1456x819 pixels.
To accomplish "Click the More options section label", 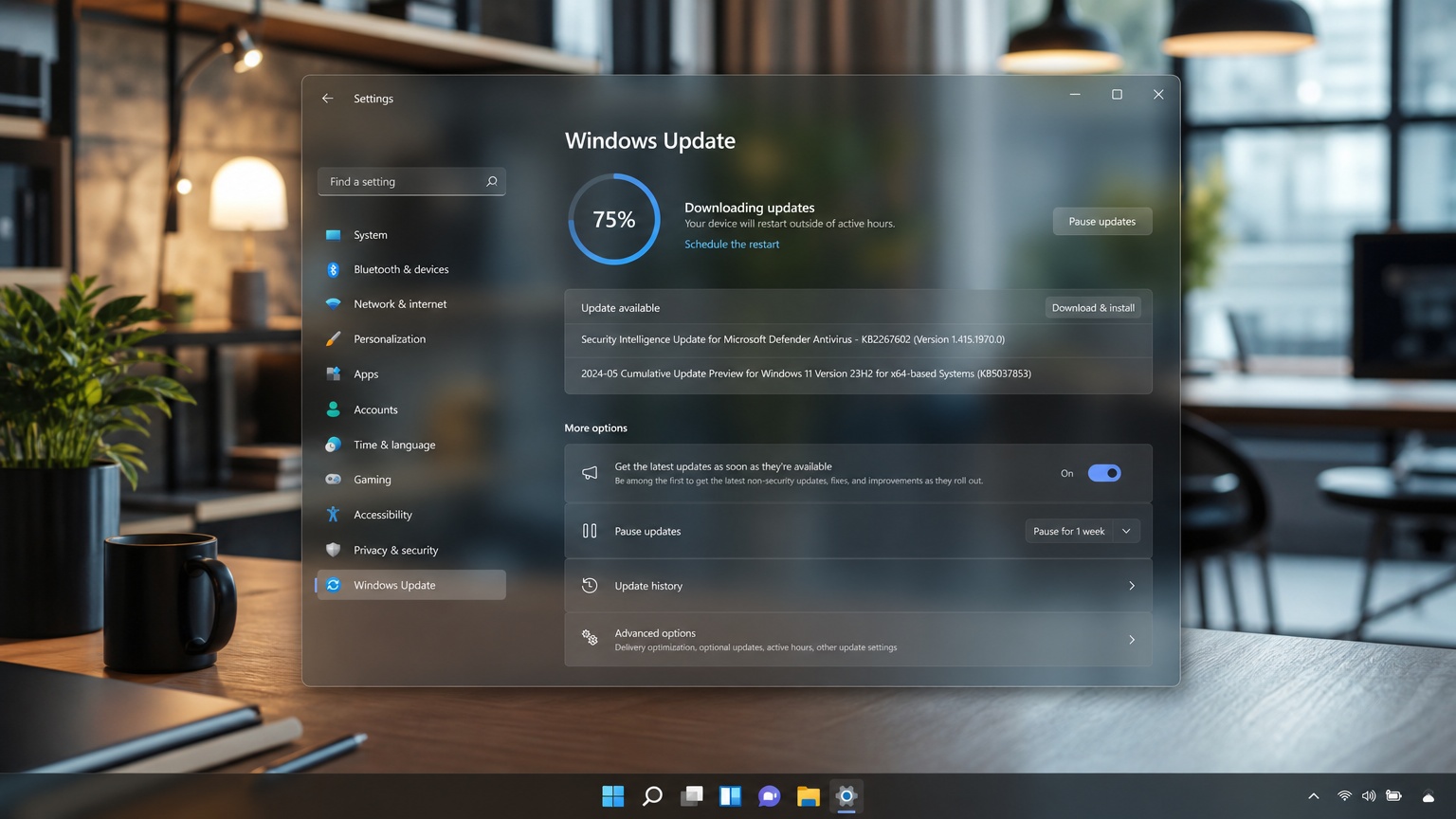I will 596,428.
